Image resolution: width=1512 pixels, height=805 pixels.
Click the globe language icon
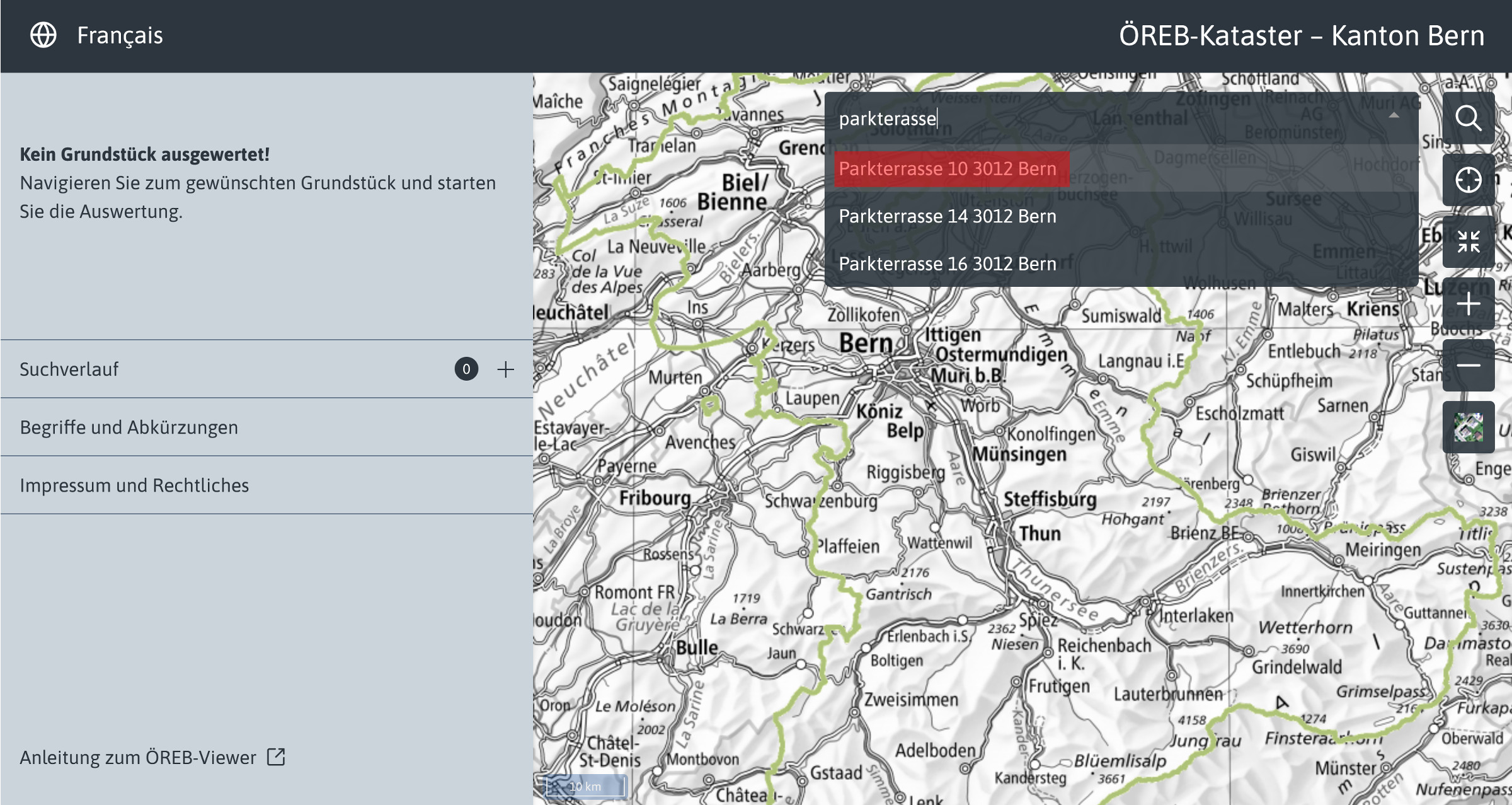pos(43,35)
